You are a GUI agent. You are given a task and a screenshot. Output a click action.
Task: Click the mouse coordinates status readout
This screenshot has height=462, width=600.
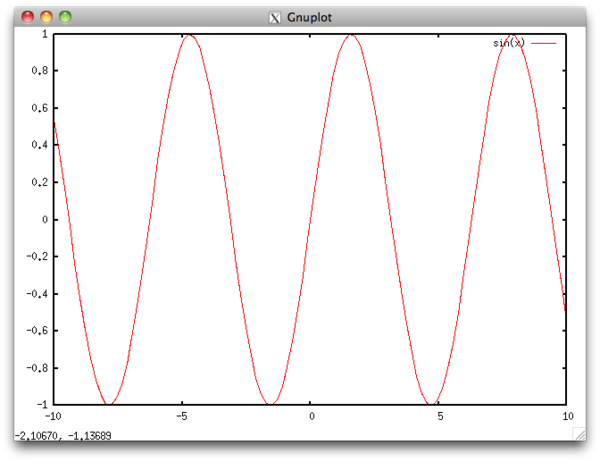coord(63,436)
